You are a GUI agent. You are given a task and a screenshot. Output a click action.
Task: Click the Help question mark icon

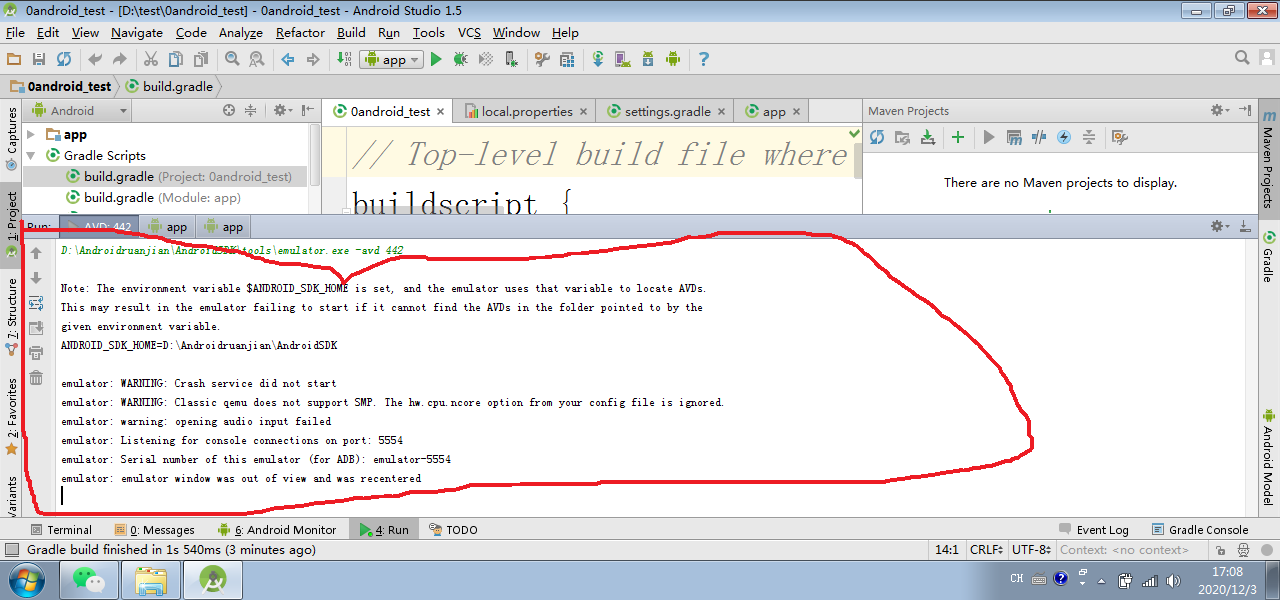coord(704,59)
